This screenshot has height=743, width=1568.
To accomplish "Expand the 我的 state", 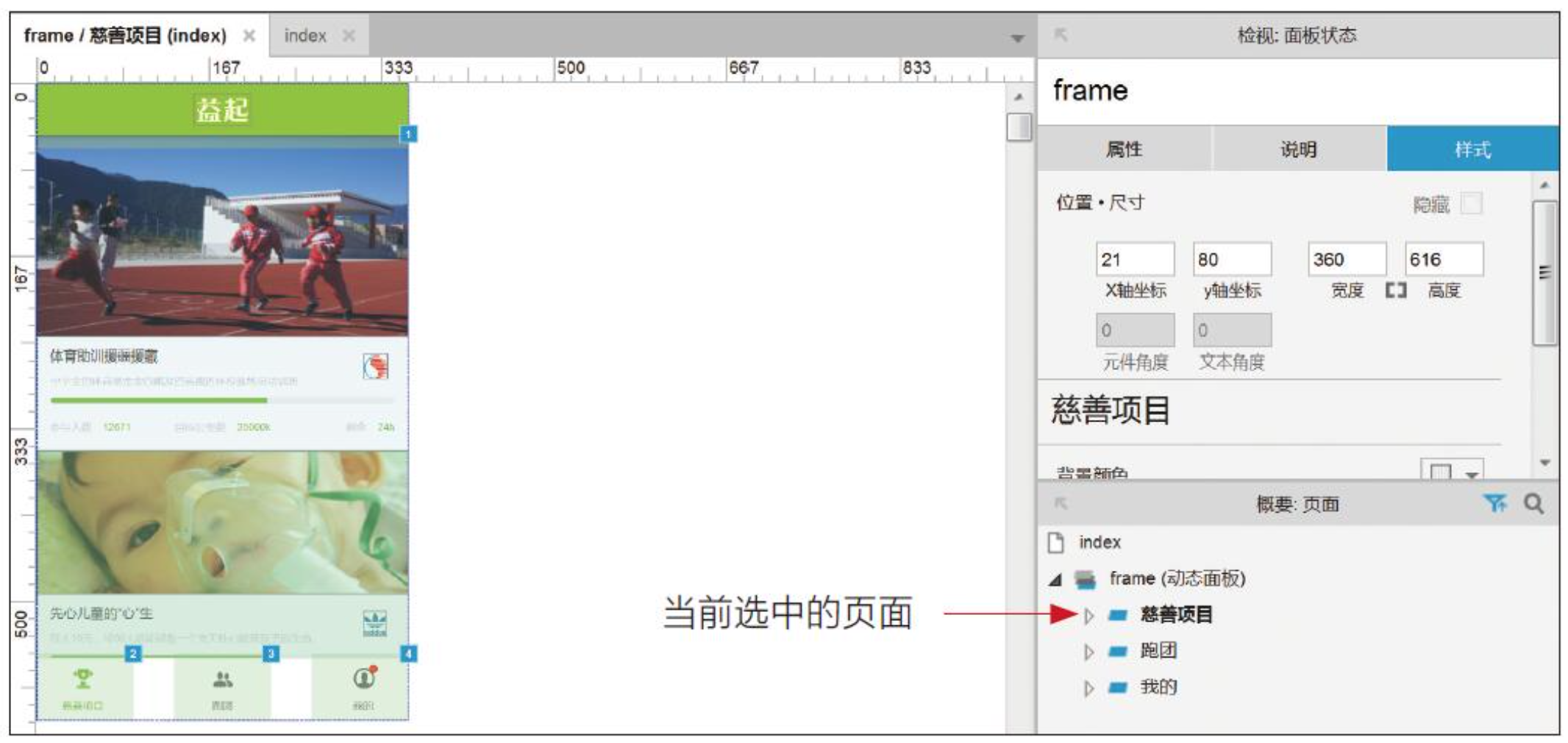I will [1089, 689].
